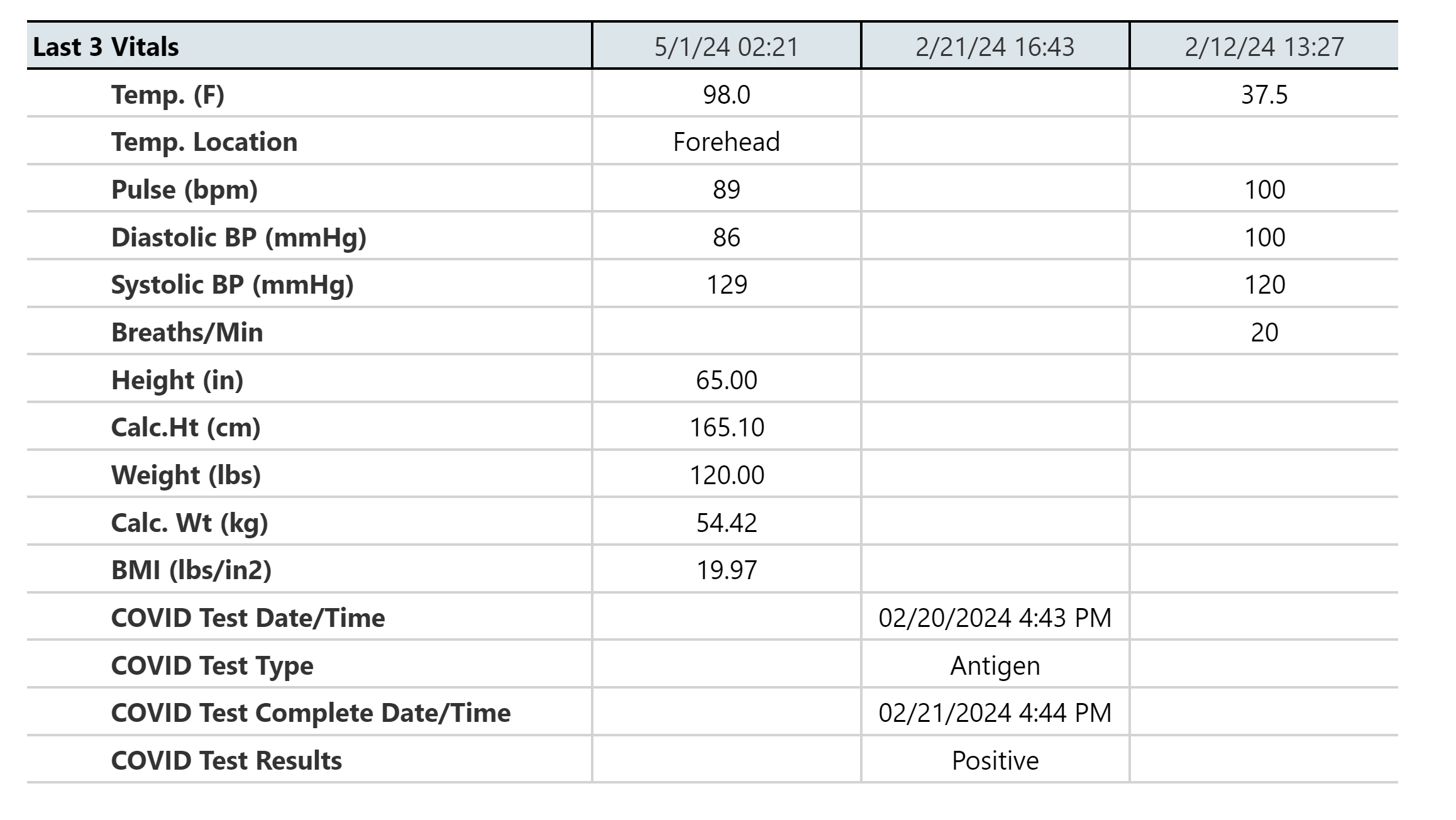
Task: Click the Calc.Ht value 165.10
Action: (727, 428)
